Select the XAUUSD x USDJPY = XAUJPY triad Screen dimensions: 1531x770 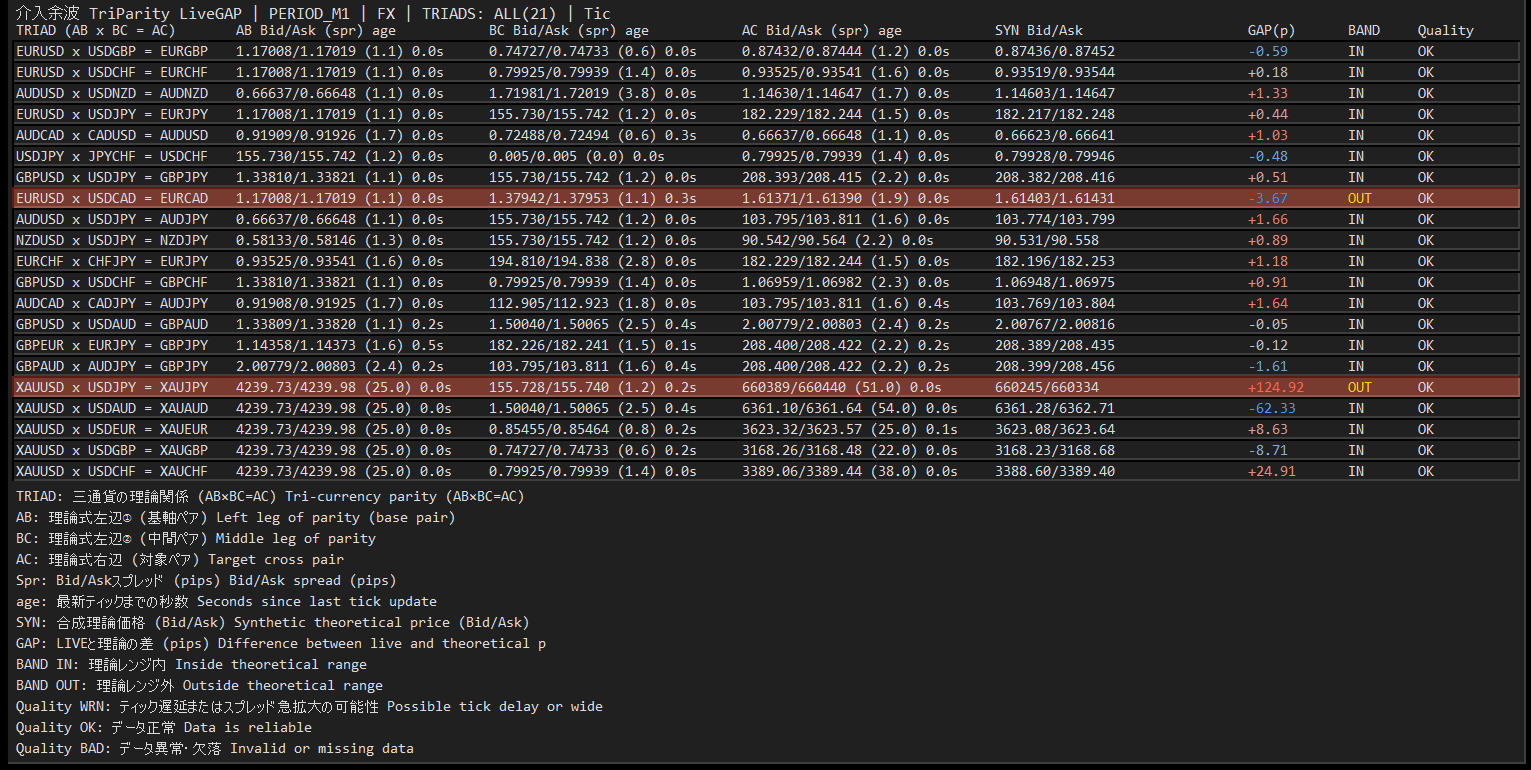[x=112, y=387]
